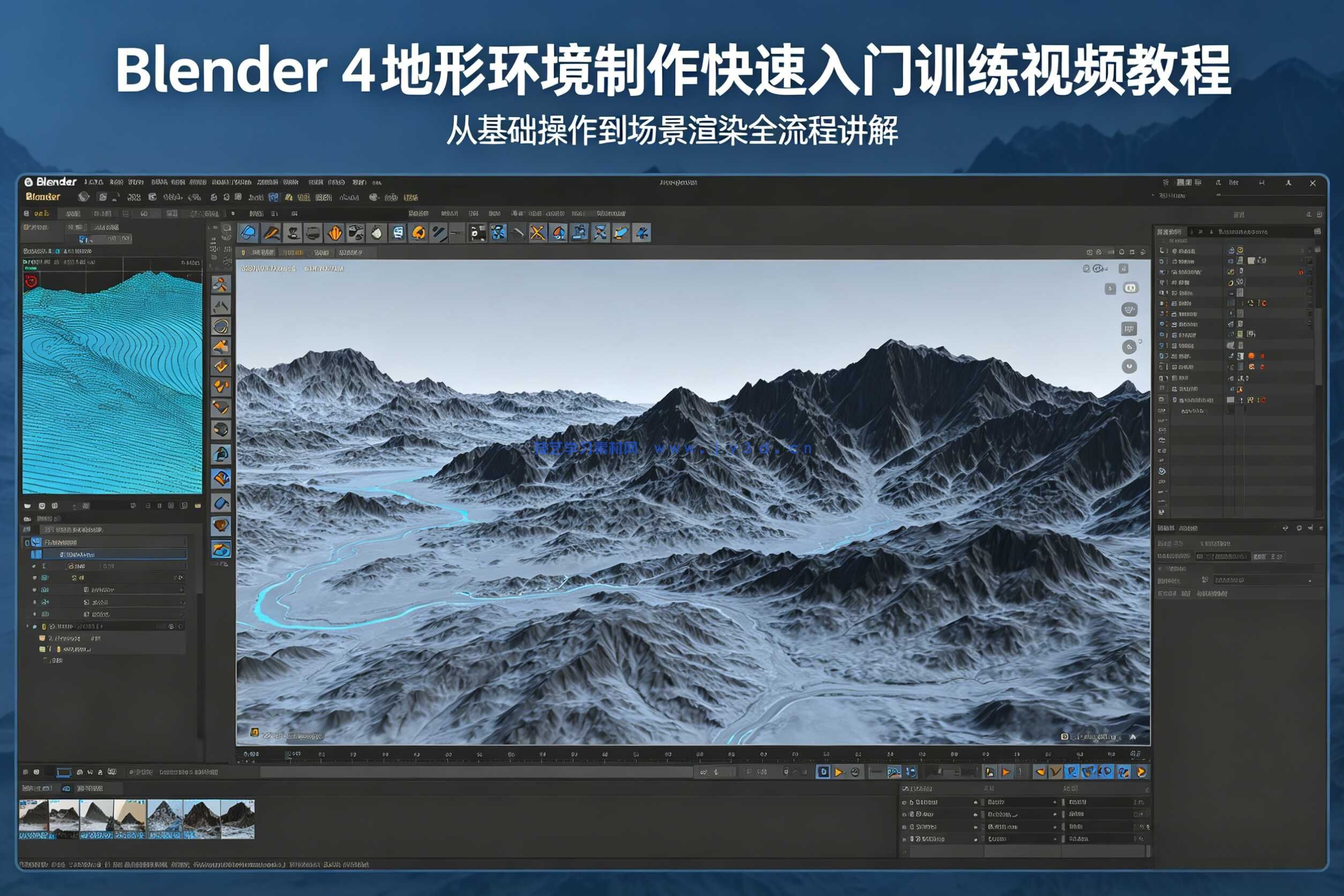Select the blue airplane shaped tool icon
Viewport: 1344px width, 896px height.
(x=641, y=233)
